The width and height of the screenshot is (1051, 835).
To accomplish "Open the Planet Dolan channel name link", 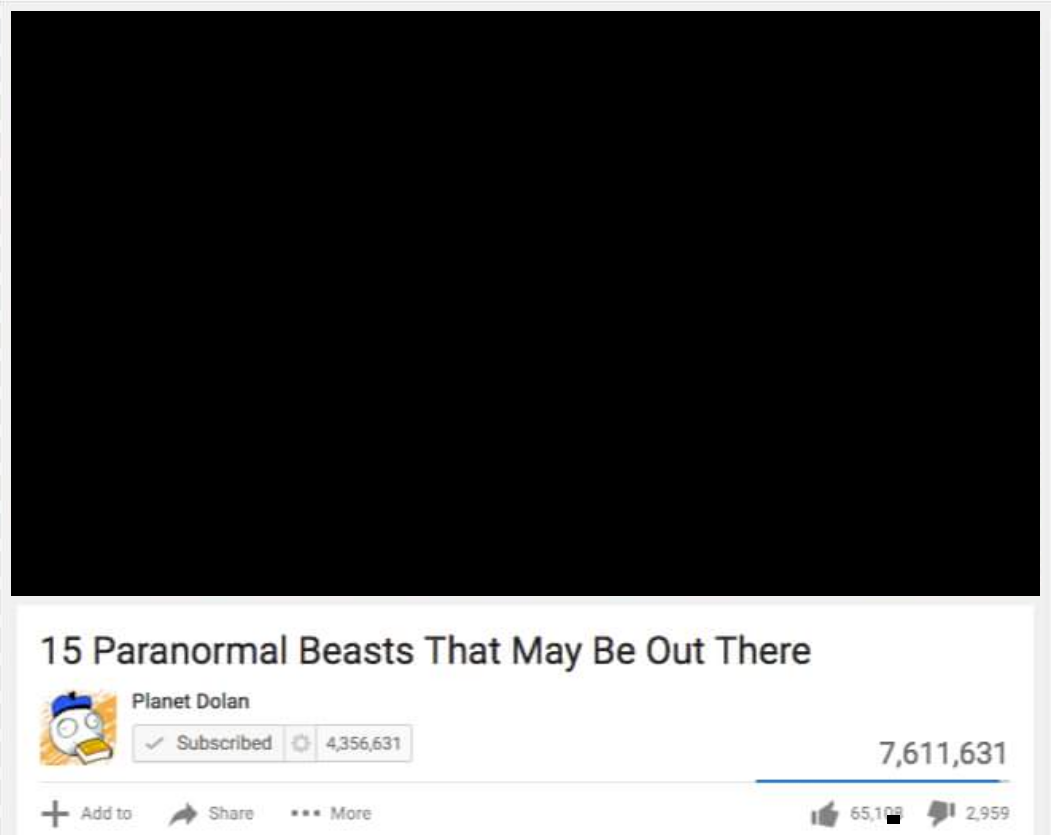I will pyautogui.click(x=190, y=702).
